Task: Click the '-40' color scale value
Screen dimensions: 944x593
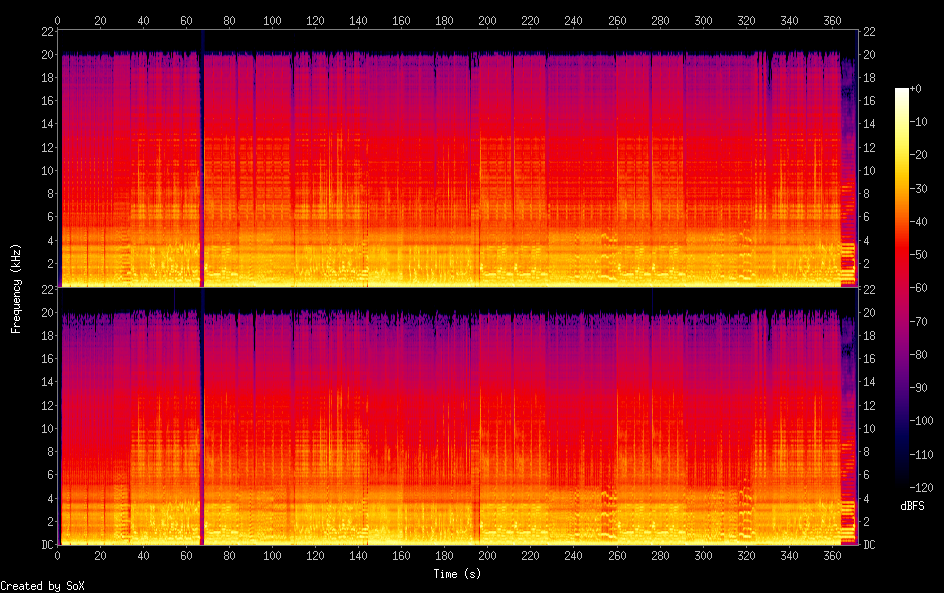Action: [918, 222]
